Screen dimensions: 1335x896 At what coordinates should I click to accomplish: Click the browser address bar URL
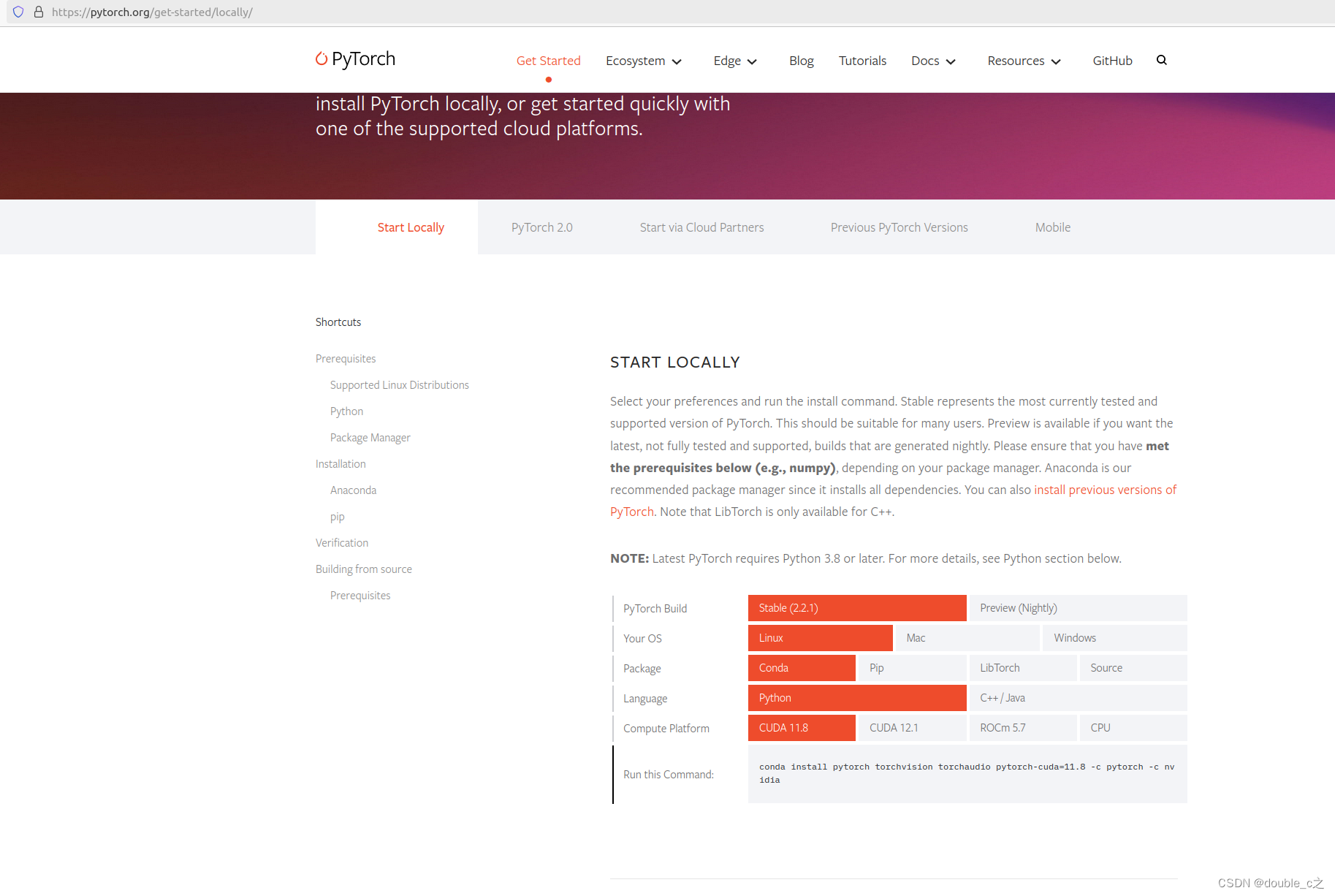pyautogui.click(x=152, y=12)
